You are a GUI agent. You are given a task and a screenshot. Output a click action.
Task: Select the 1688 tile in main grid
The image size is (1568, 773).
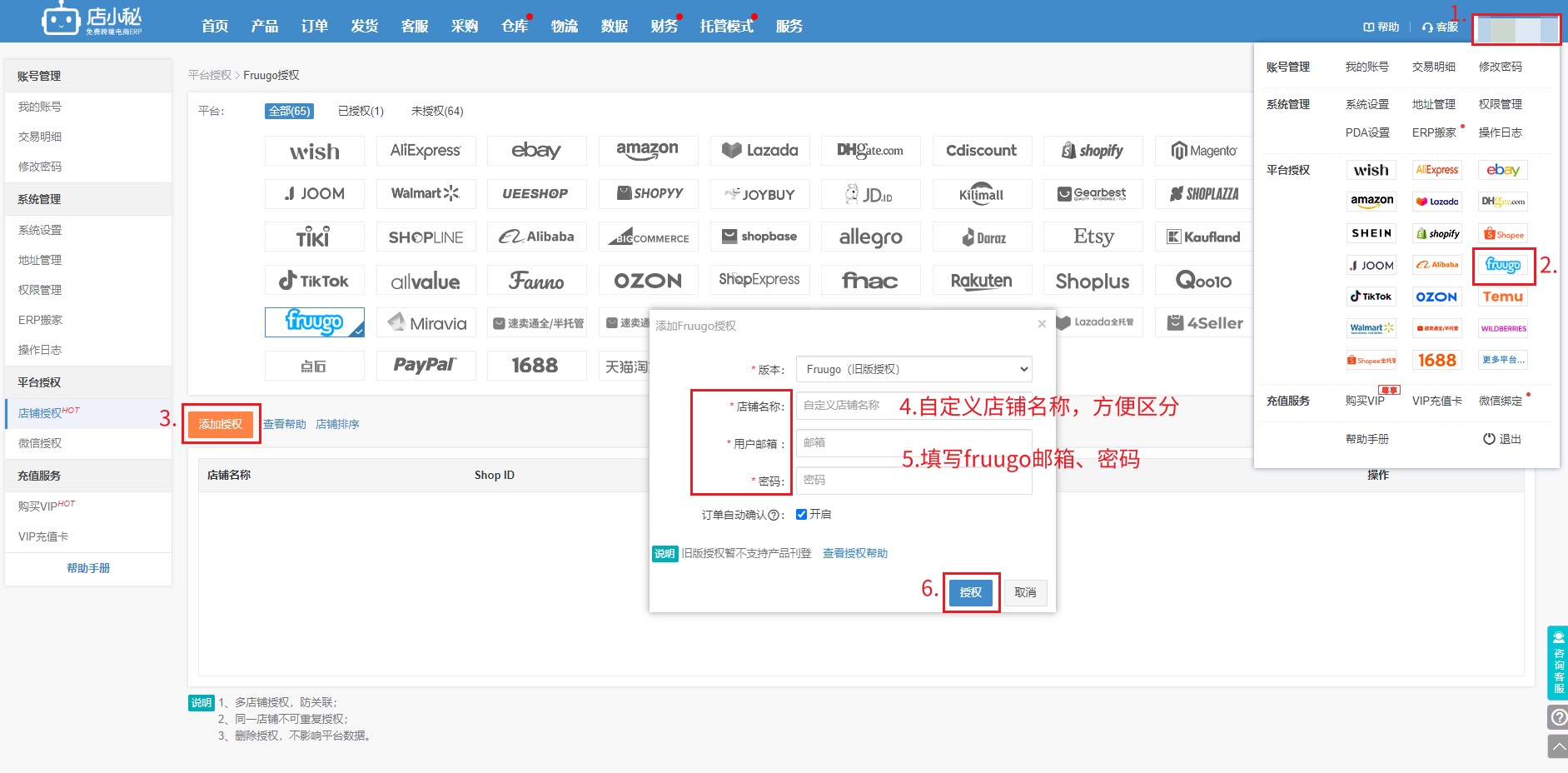click(537, 366)
